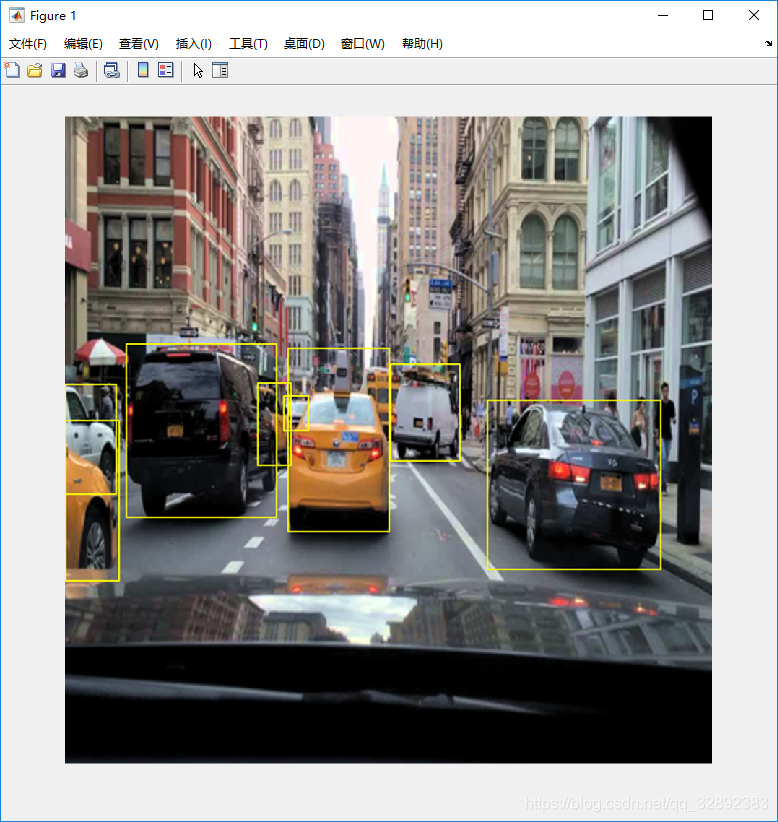
Task: Open the 文件(F) menu
Action: (x=28, y=44)
